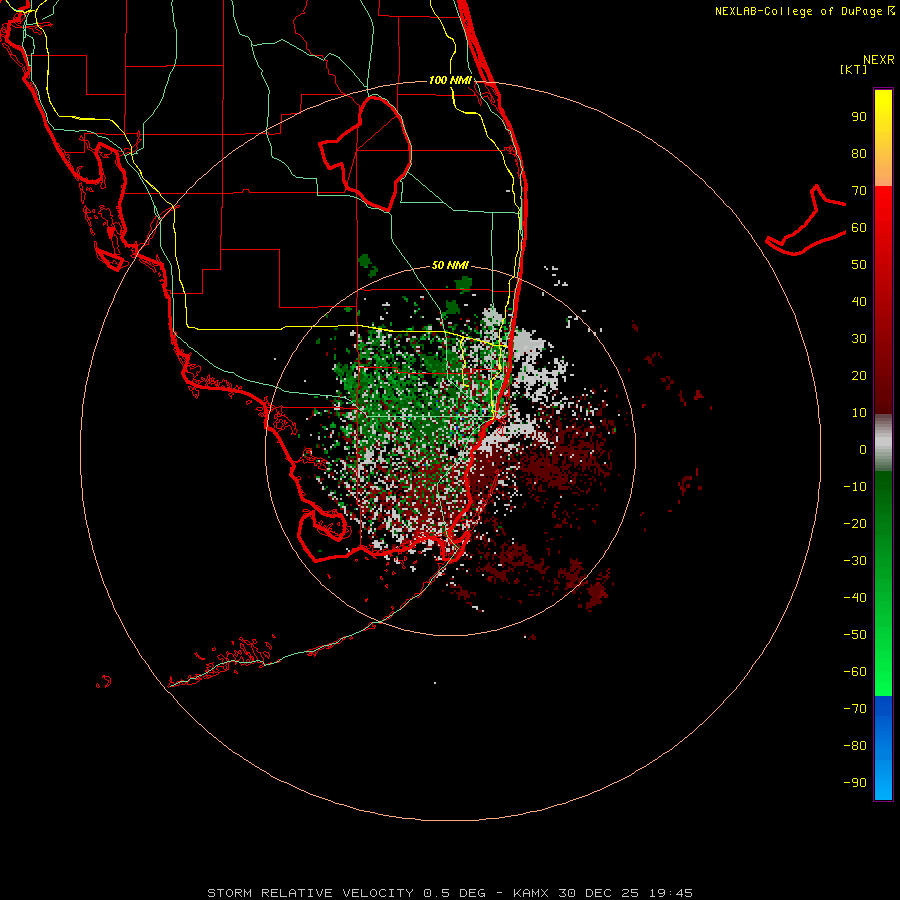
Task: Click the NEXLAB-College of DuPage watermark text
Action: (x=804, y=11)
